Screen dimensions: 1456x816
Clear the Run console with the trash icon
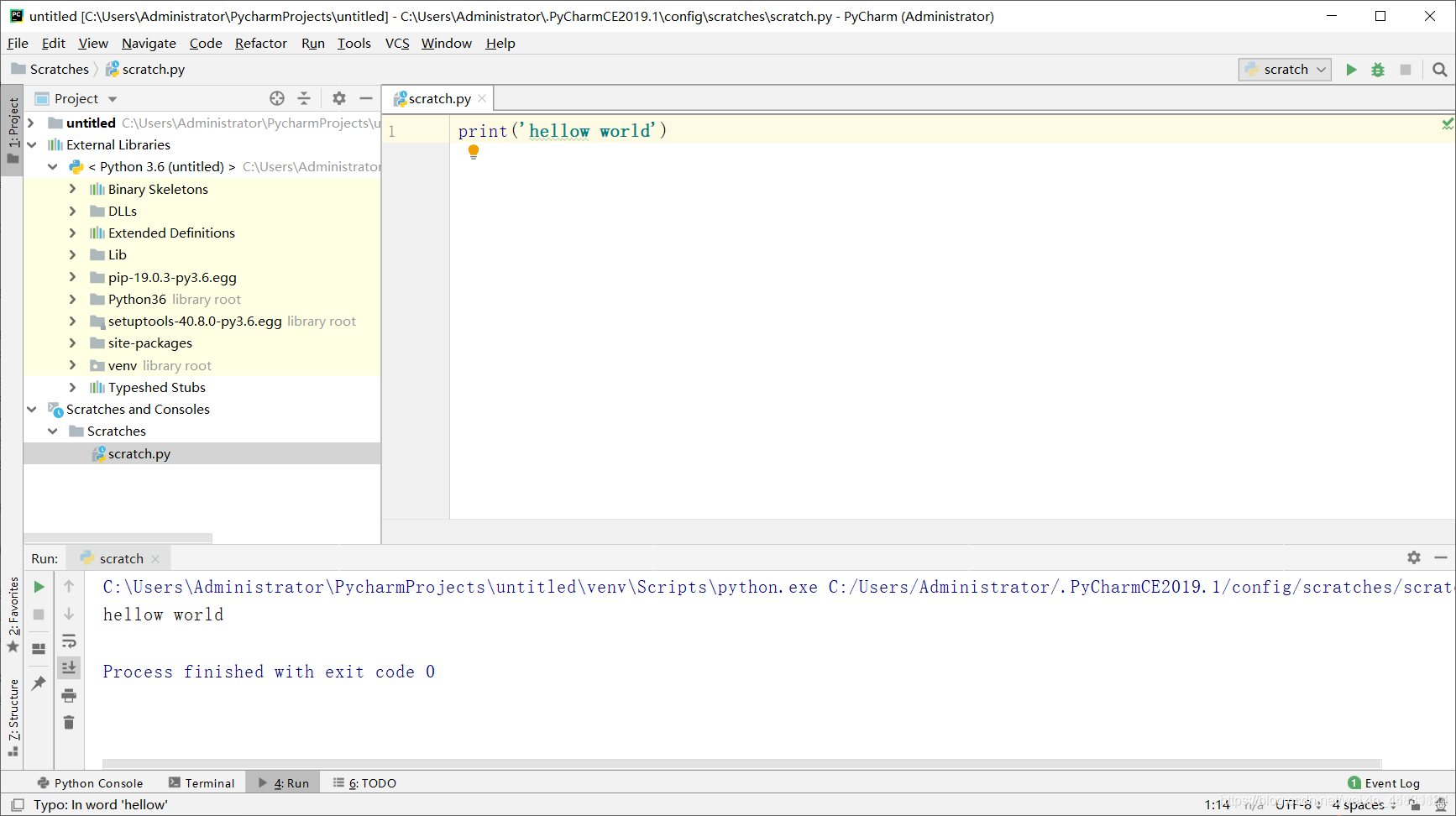pos(69,722)
